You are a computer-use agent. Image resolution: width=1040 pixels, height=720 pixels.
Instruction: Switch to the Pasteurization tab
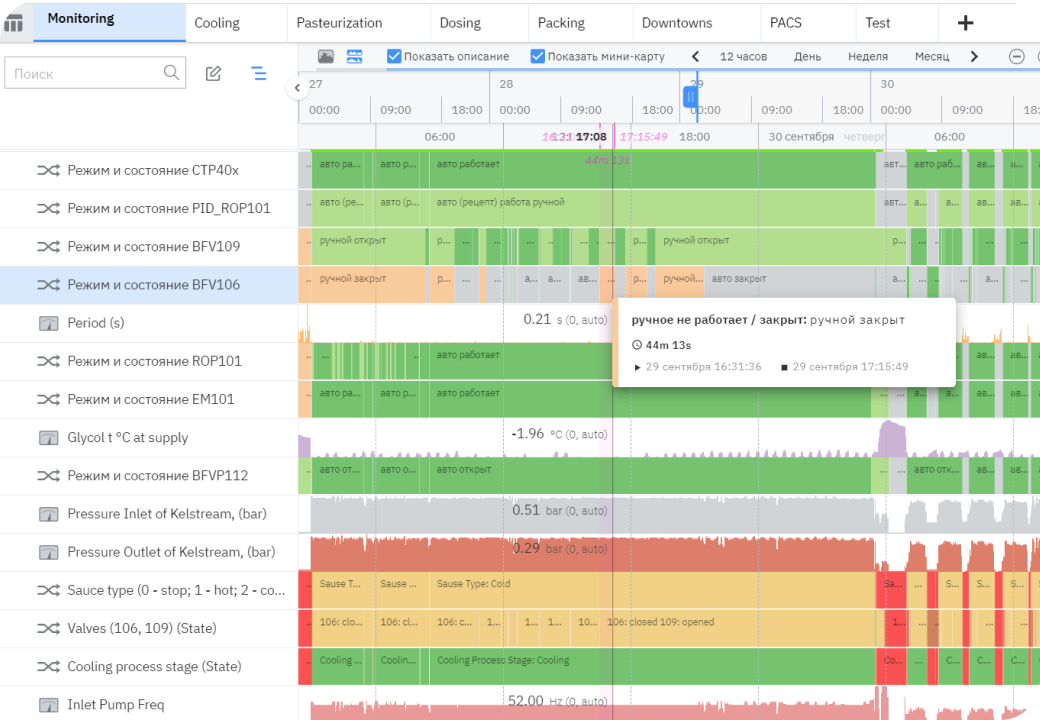[x=339, y=23]
